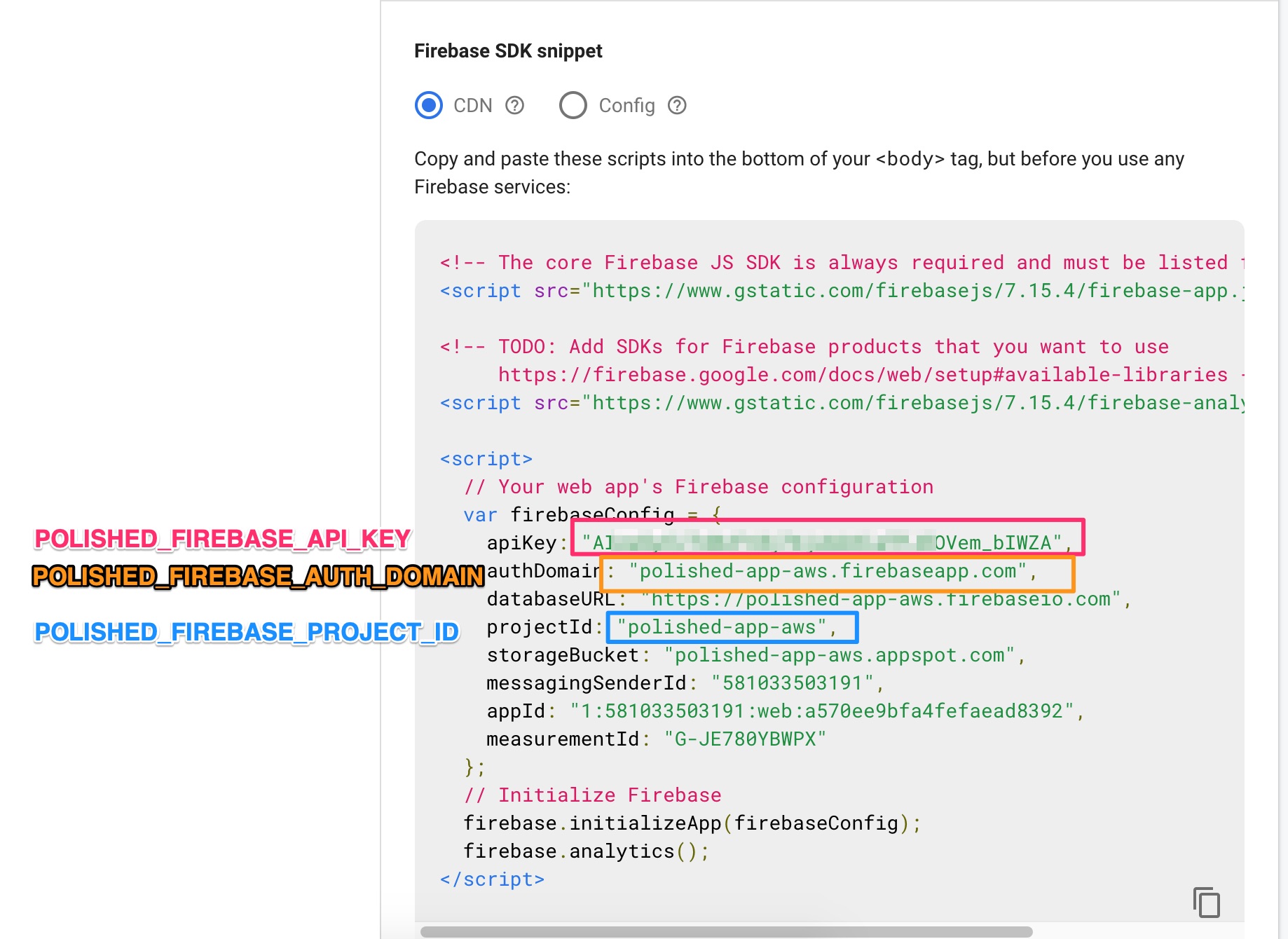Click the projectId value "polished-app-aws"
The width and height of the screenshot is (1288, 939).
pos(722,627)
